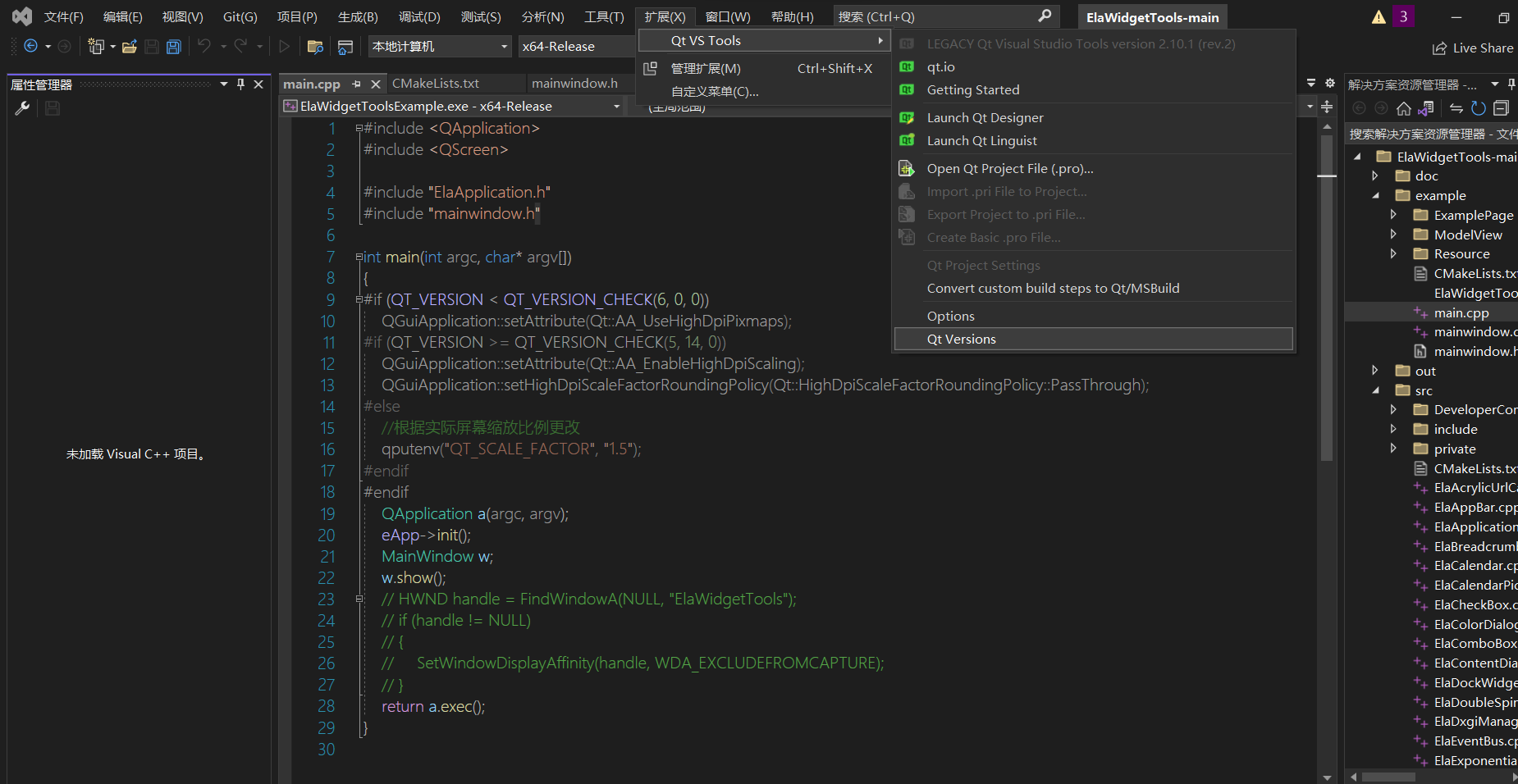
Task: Click the find in files folder icon
Action: [314, 47]
